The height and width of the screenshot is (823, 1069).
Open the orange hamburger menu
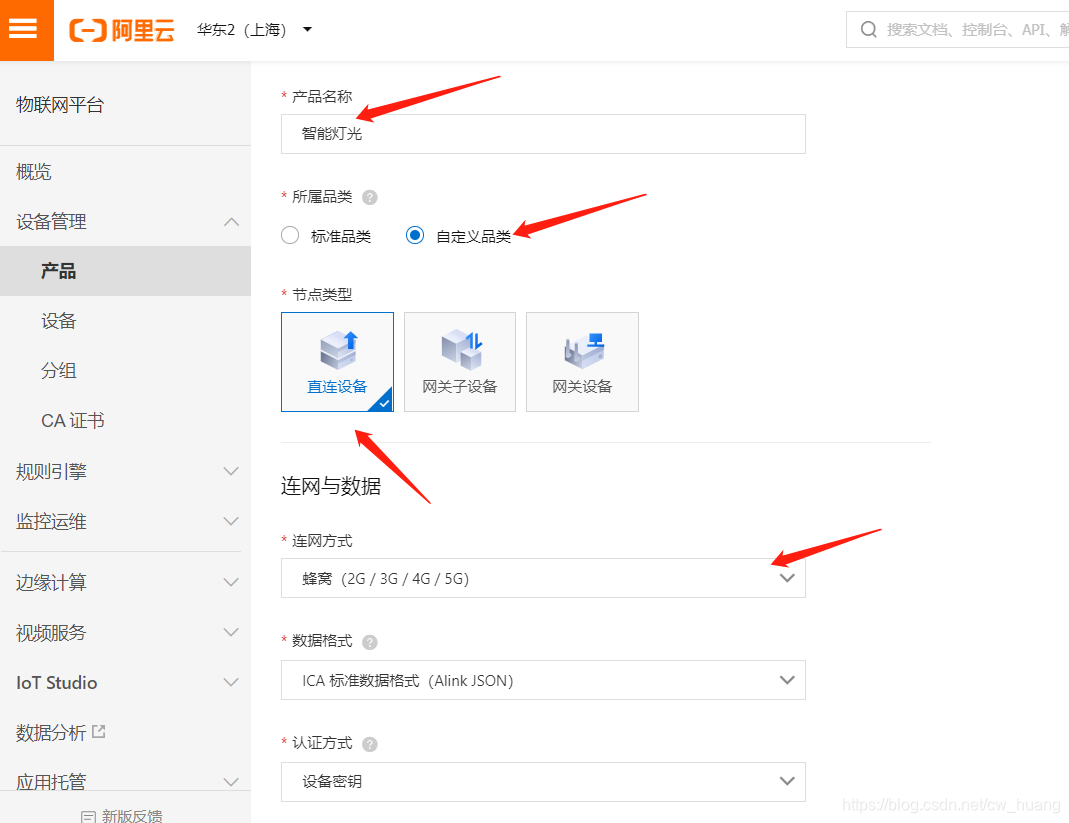point(27,30)
